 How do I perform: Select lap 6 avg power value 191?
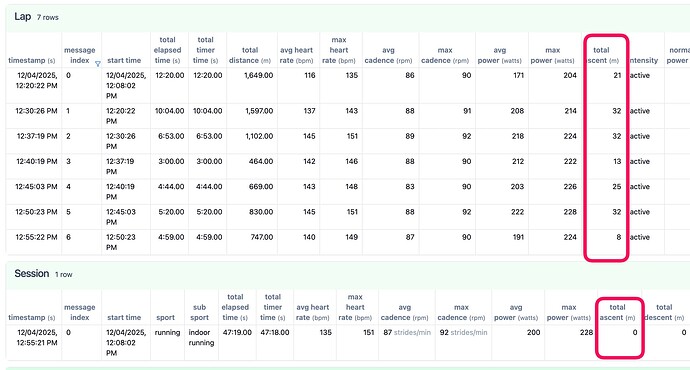pyautogui.click(x=518, y=237)
